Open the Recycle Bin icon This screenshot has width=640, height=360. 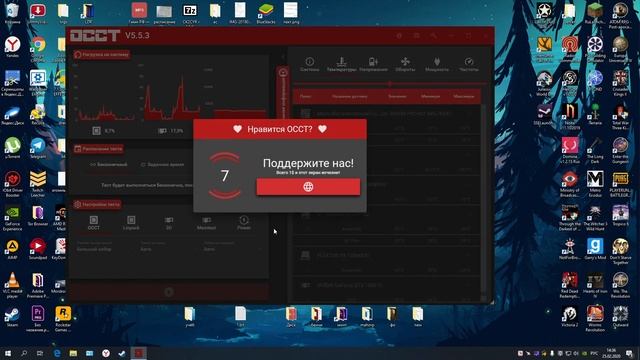coord(13,13)
